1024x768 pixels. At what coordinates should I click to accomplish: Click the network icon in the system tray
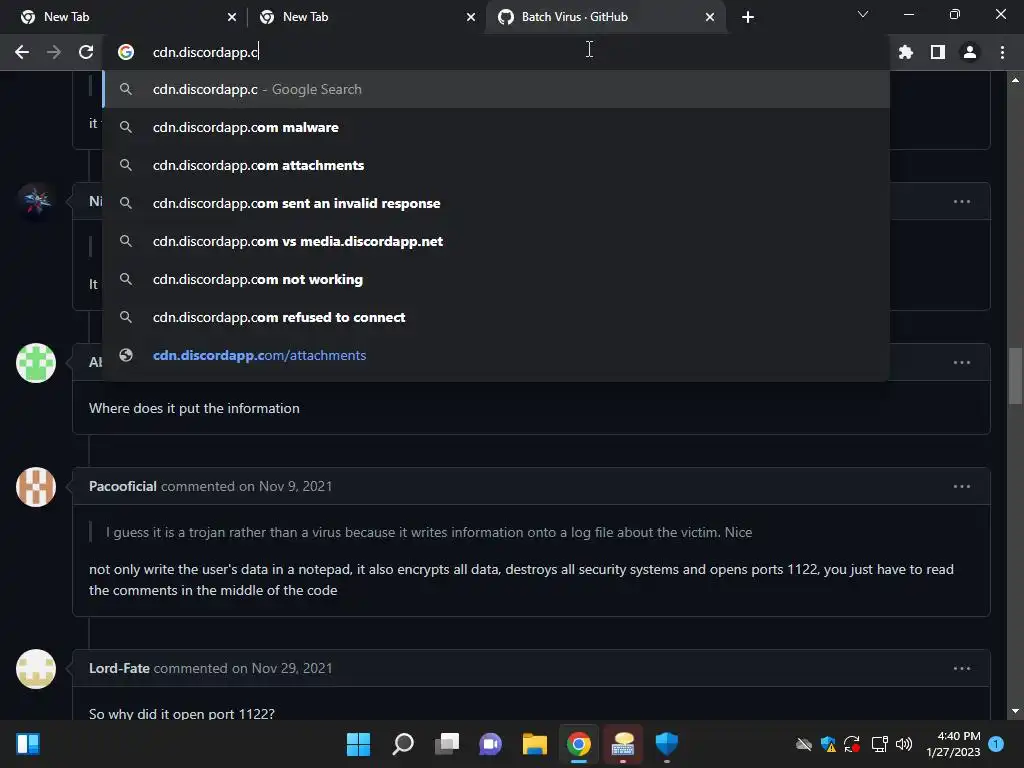(880, 744)
